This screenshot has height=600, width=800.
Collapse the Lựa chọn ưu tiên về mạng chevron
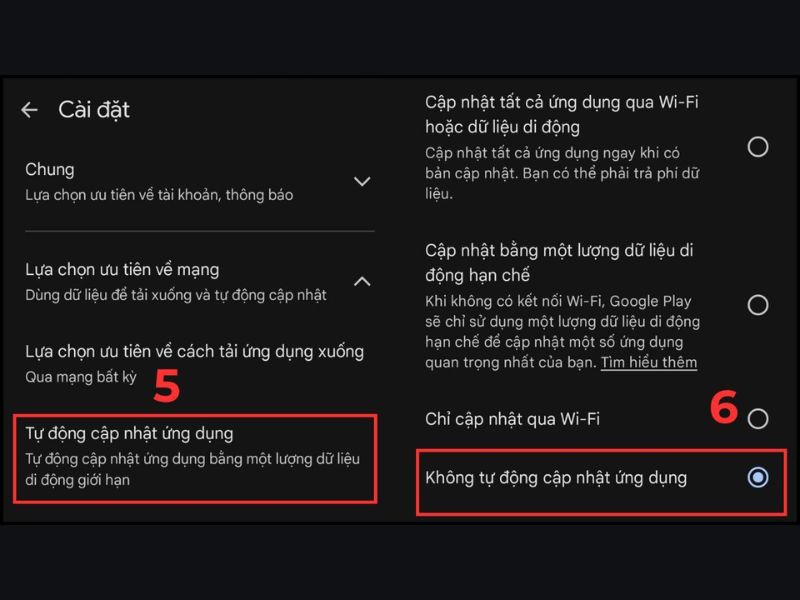click(362, 281)
